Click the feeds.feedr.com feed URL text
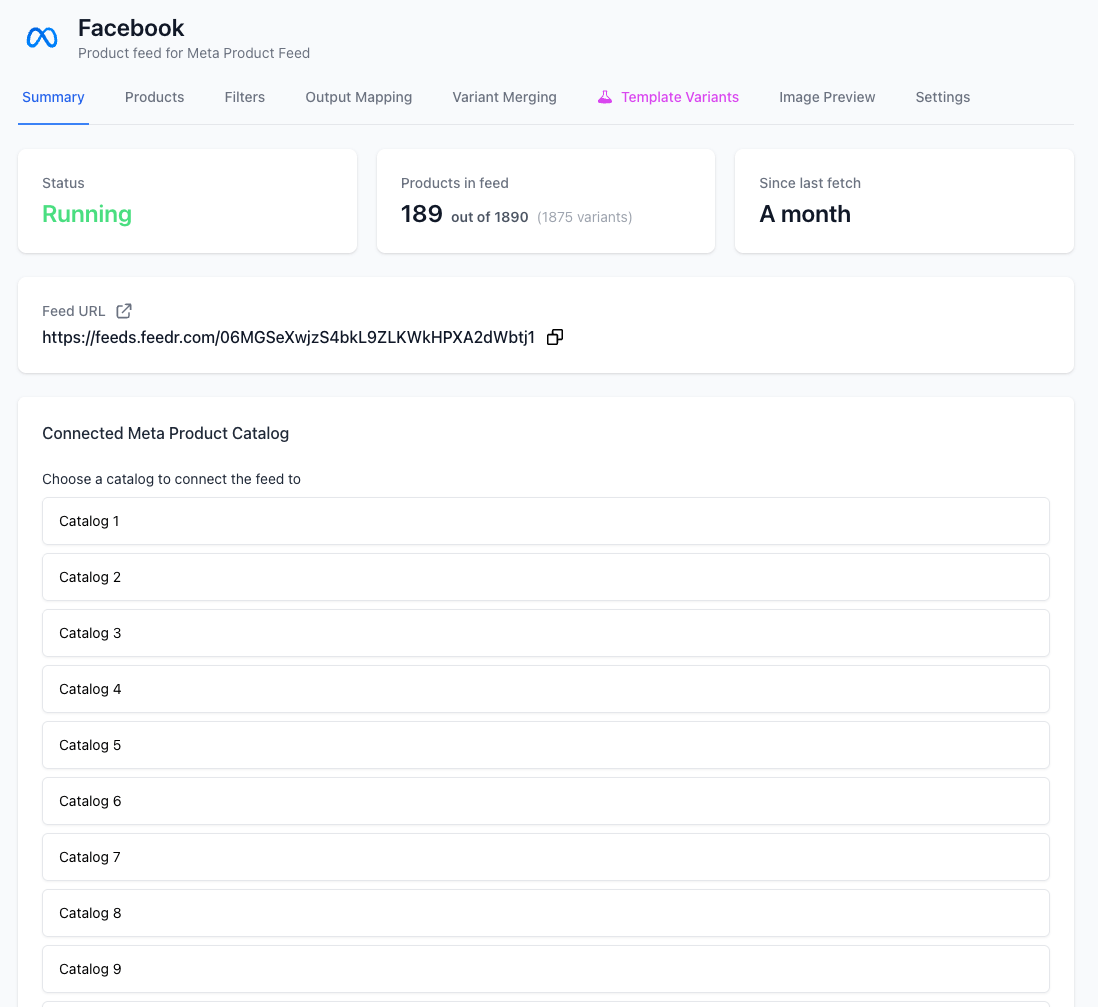1098x1007 pixels. point(289,338)
